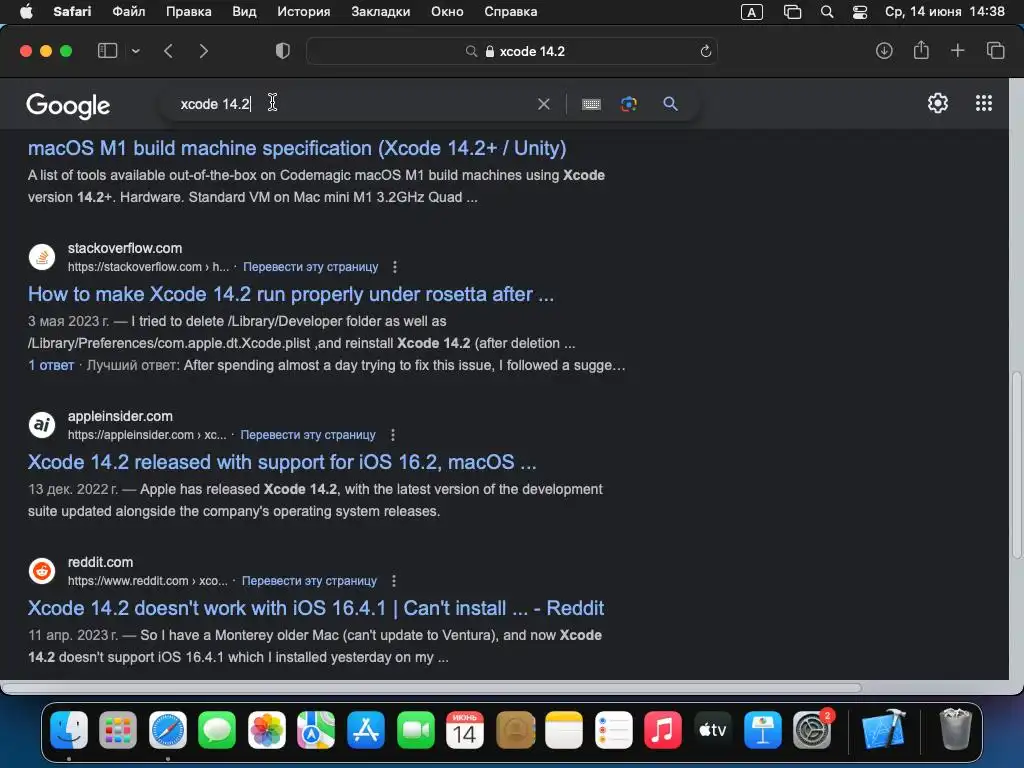The height and width of the screenshot is (768, 1024).
Task: Open Music from the Dock
Action: pos(663,729)
